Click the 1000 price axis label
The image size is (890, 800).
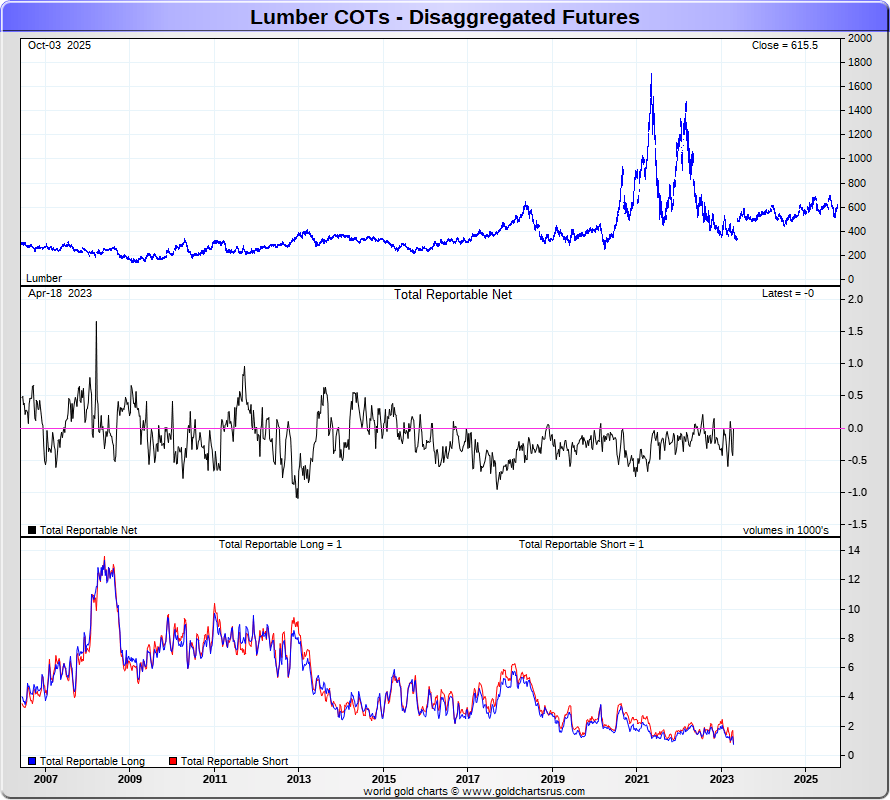(860, 158)
